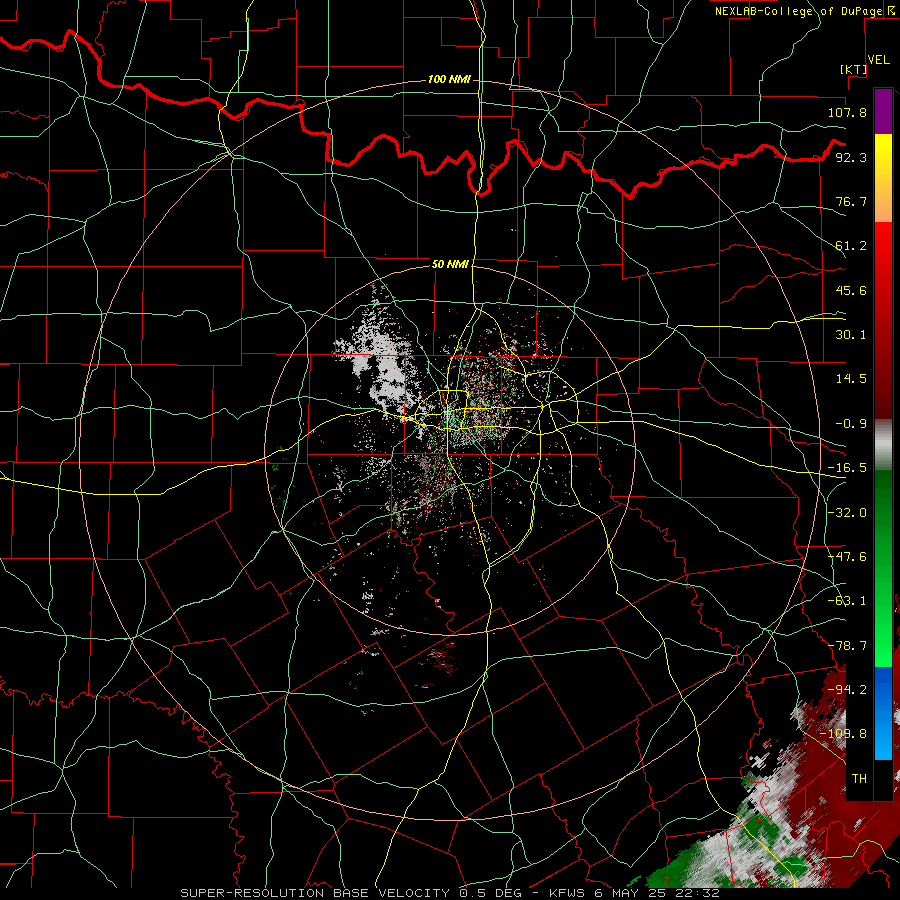Click the TH label on color bar
The width and height of the screenshot is (900, 900).
tap(859, 779)
